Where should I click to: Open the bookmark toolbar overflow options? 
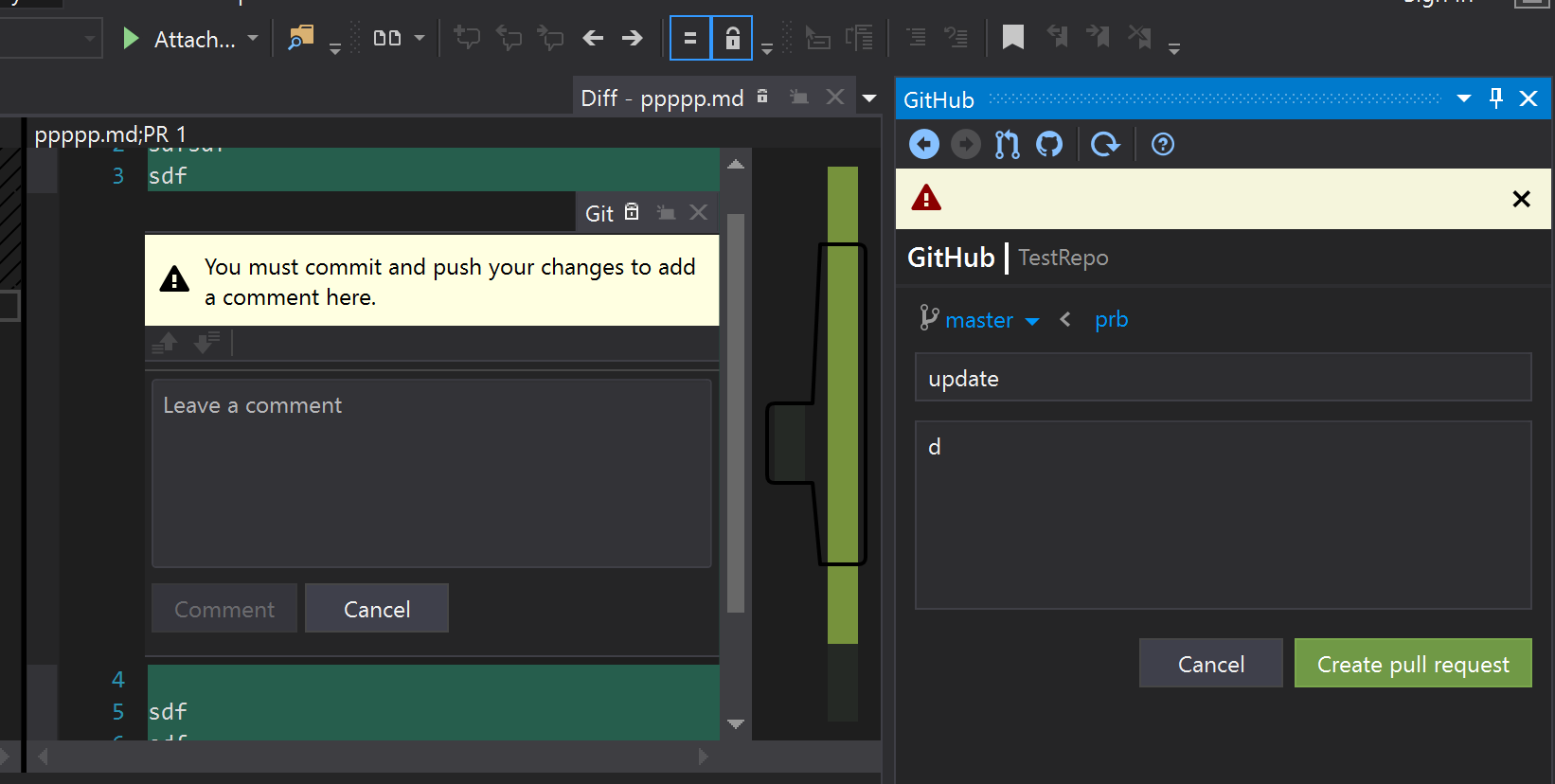click(x=1174, y=47)
